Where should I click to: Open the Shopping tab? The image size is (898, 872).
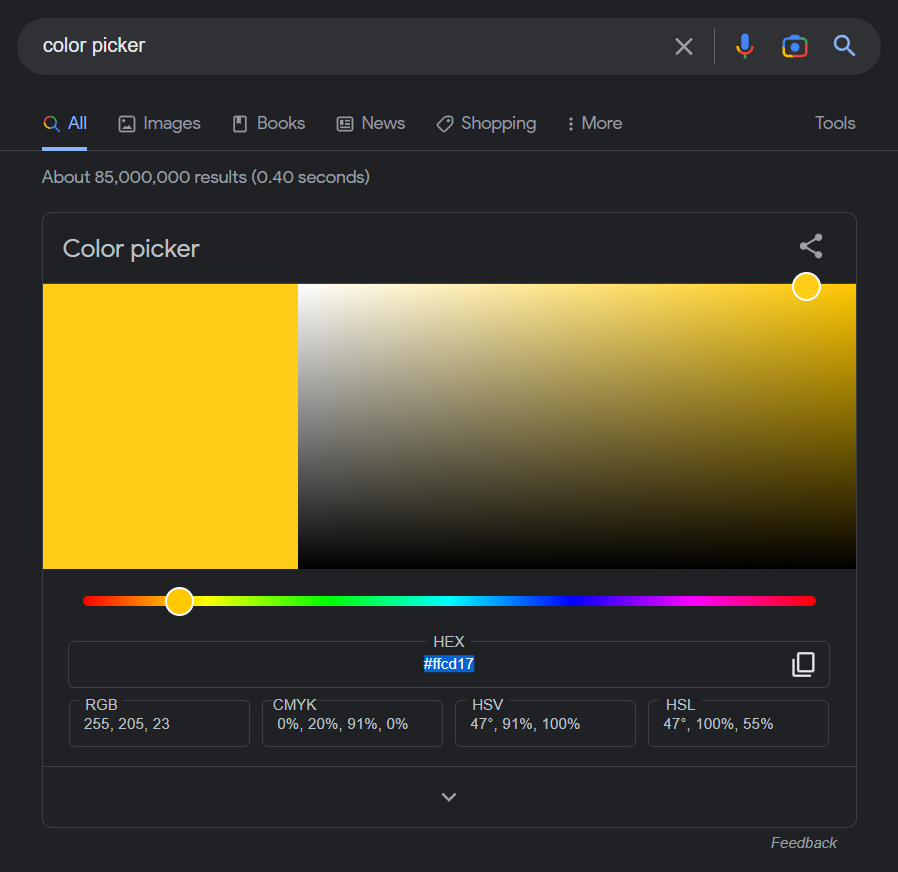[x=486, y=123]
